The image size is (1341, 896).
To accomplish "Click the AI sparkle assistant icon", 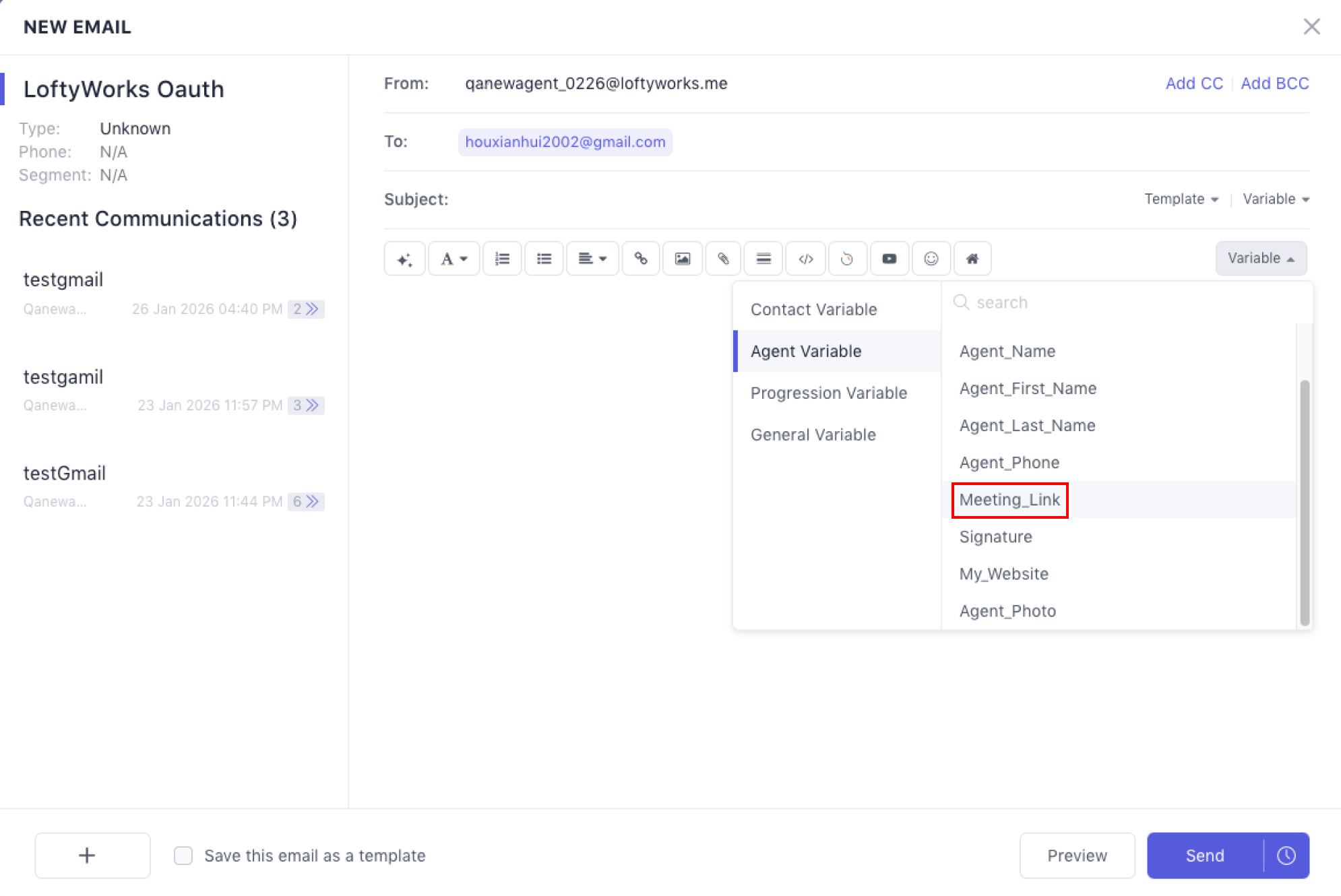I will (x=404, y=259).
